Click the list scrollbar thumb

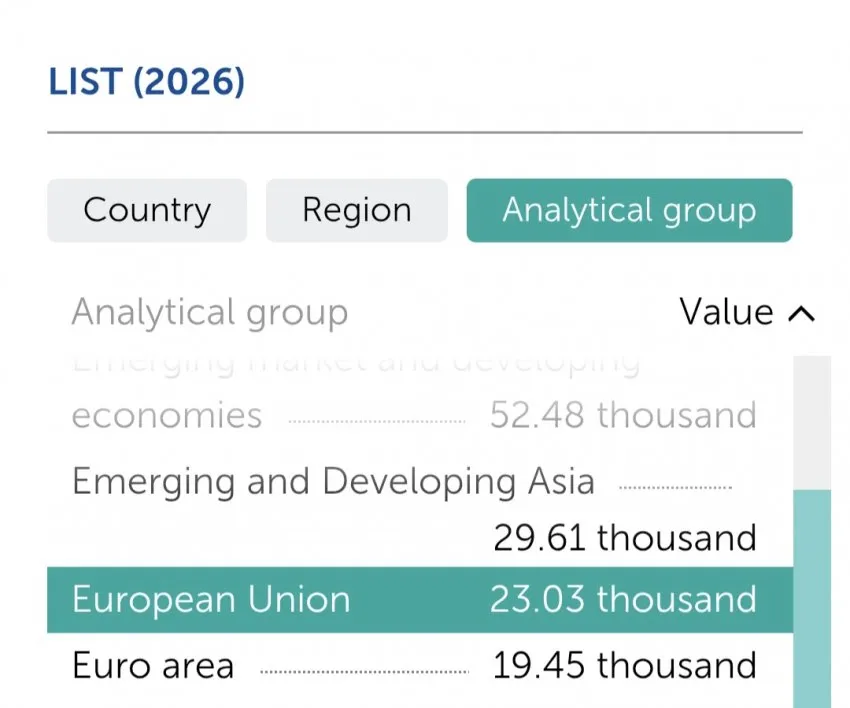click(812, 598)
